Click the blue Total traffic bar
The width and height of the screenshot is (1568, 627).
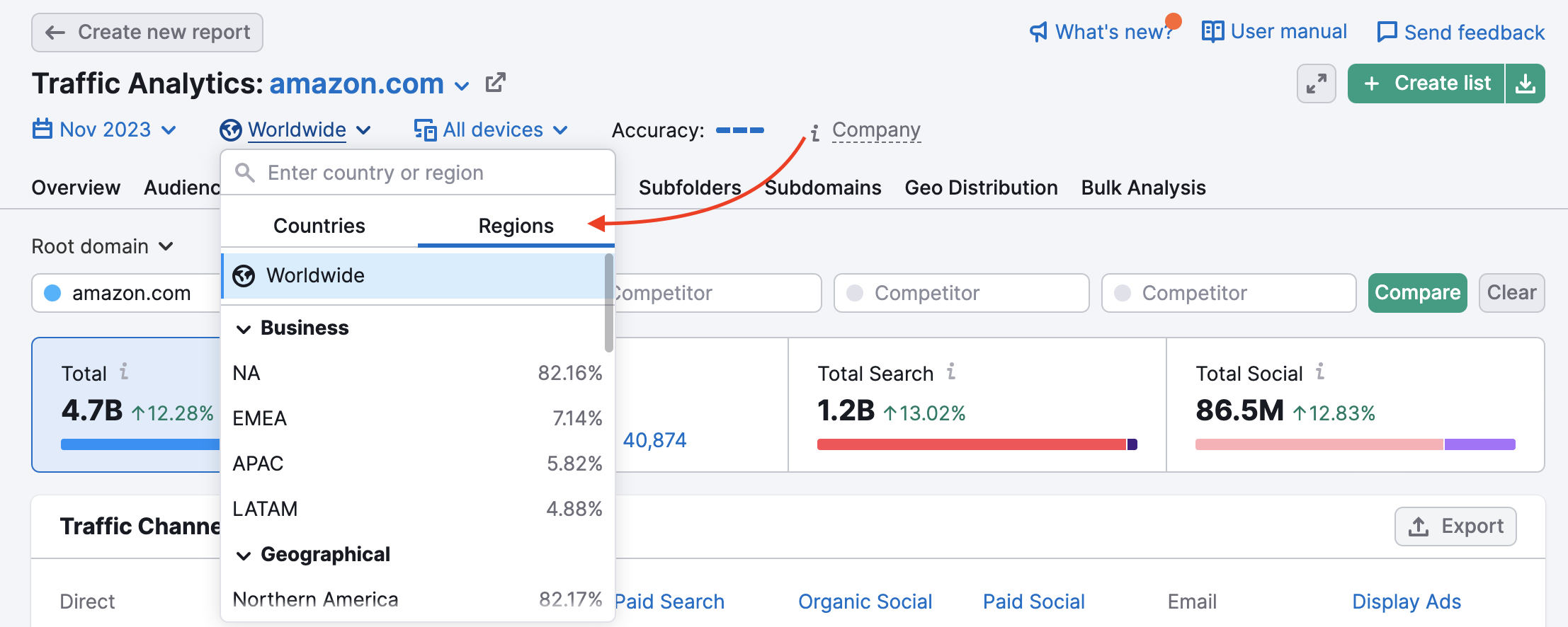click(x=140, y=444)
